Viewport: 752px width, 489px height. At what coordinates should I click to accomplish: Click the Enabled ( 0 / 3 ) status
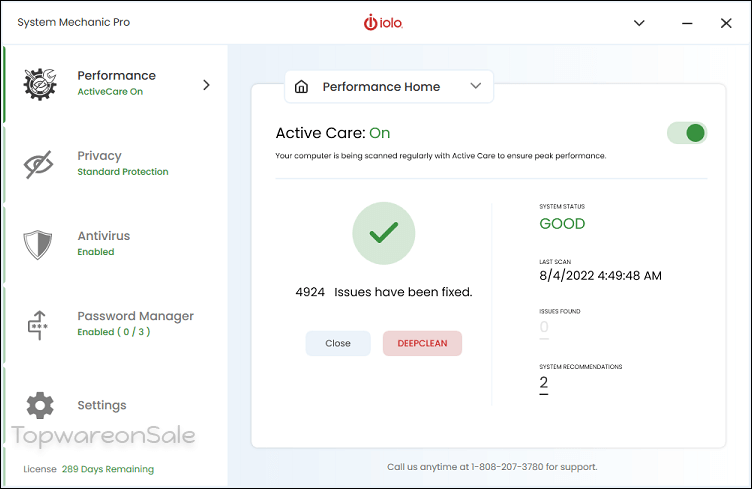click(114, 332)
